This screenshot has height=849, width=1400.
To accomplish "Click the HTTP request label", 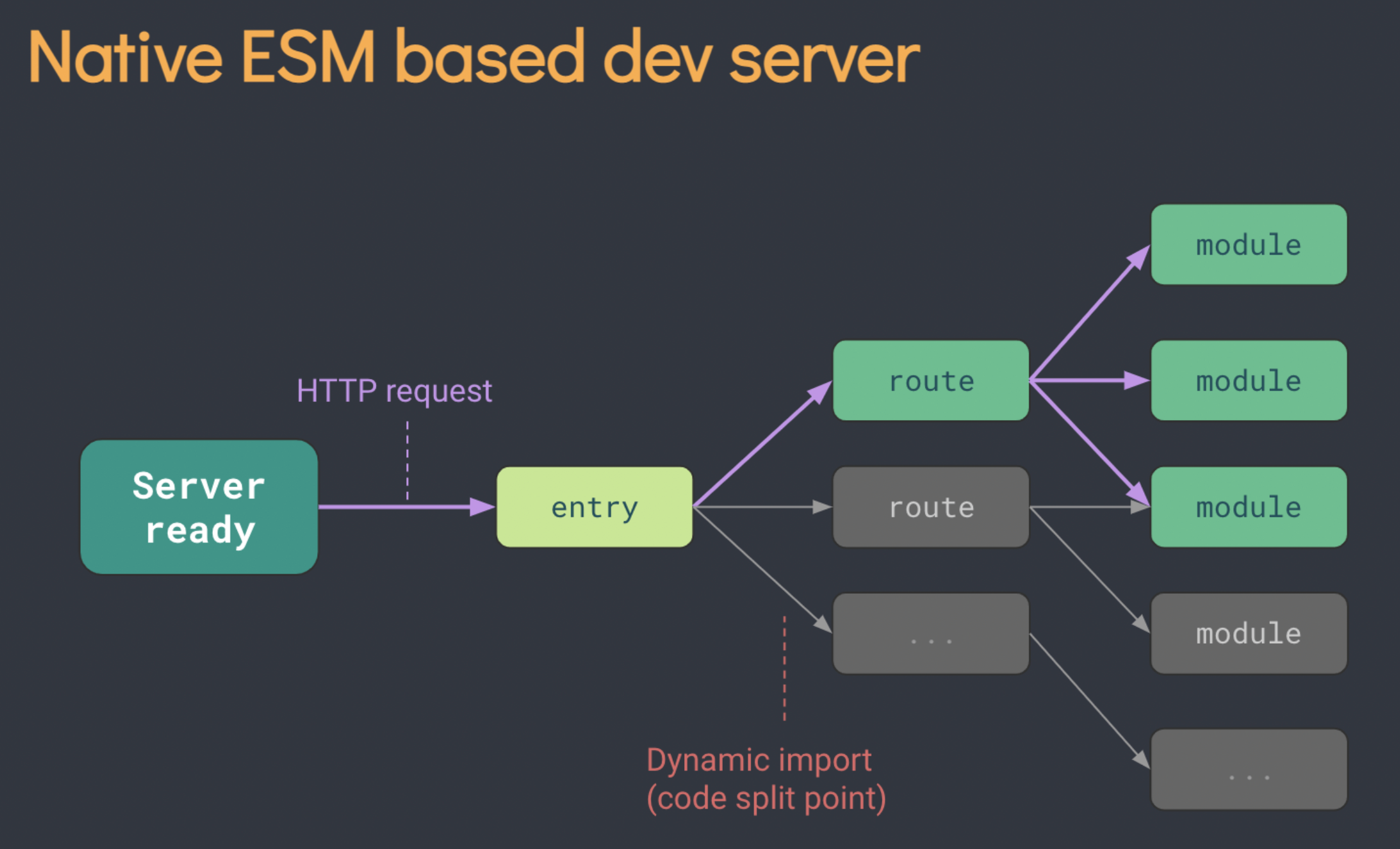I will click(394, 391).
